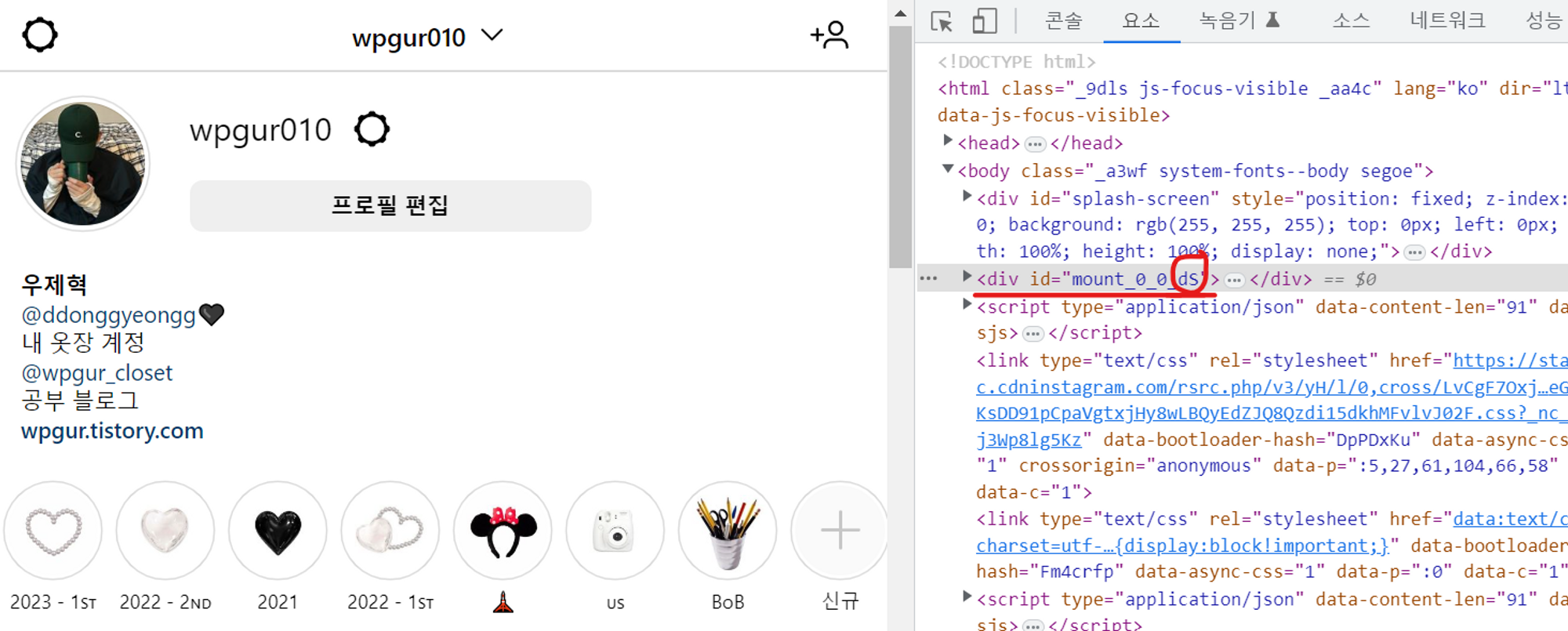The height and width of the screenshot is (631, 1568).
Task: Open the @ddonggyeongg mention link
Action: [x=109, y=314]
